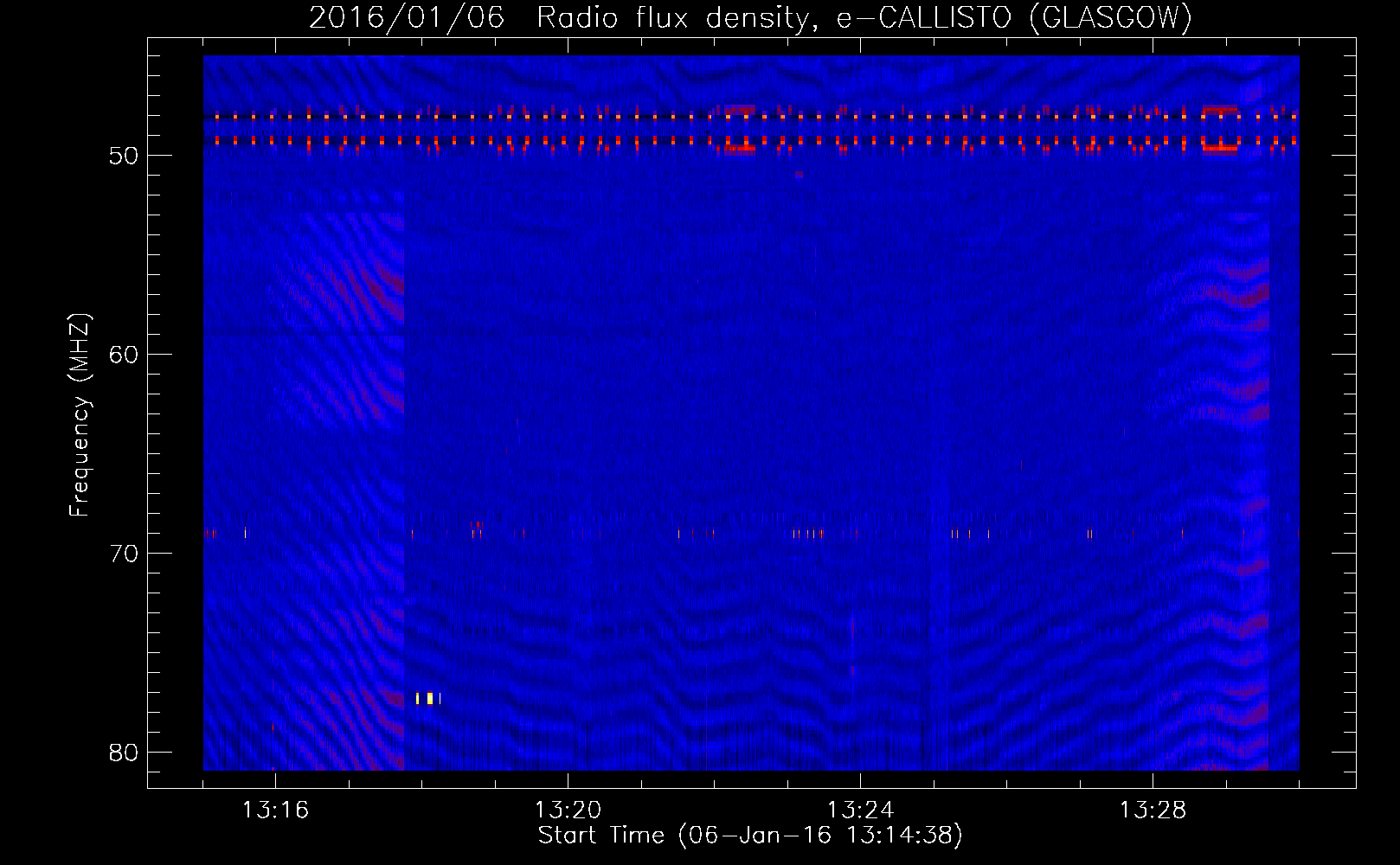Screen dimensions: 1400x865
Task: Click the bright yellow burst near 77 MHz
Action: click(428, 698)
